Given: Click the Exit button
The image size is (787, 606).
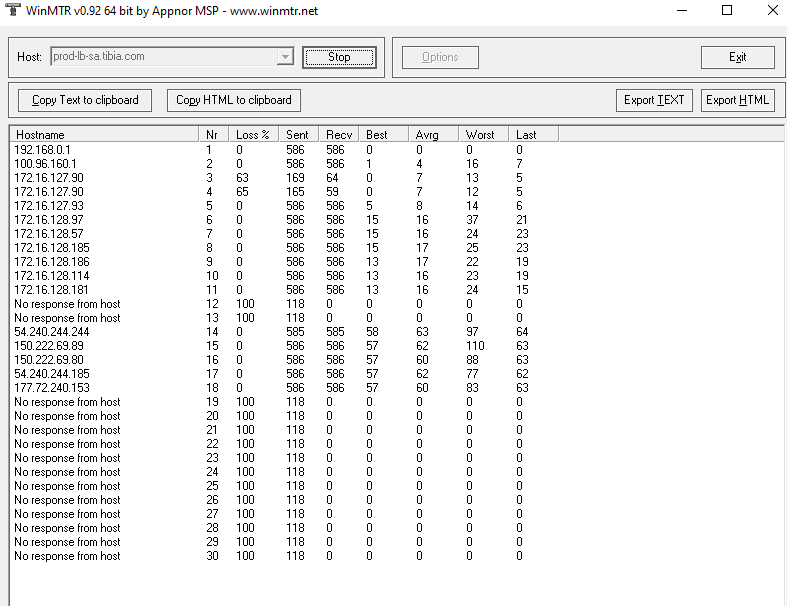Looking at the screenshot, I should point(738,57).
